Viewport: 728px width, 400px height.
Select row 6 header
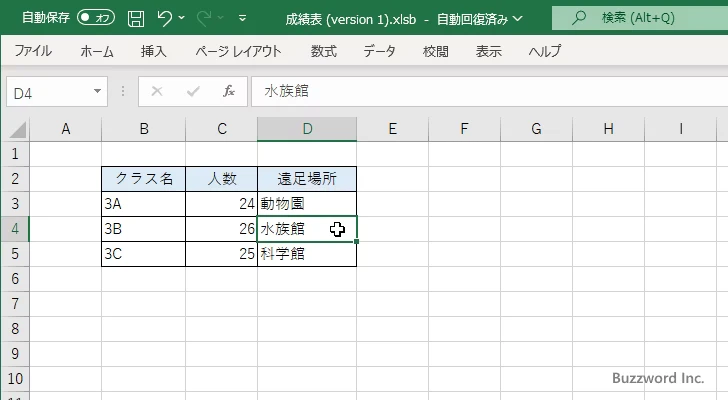pos(15,279)
